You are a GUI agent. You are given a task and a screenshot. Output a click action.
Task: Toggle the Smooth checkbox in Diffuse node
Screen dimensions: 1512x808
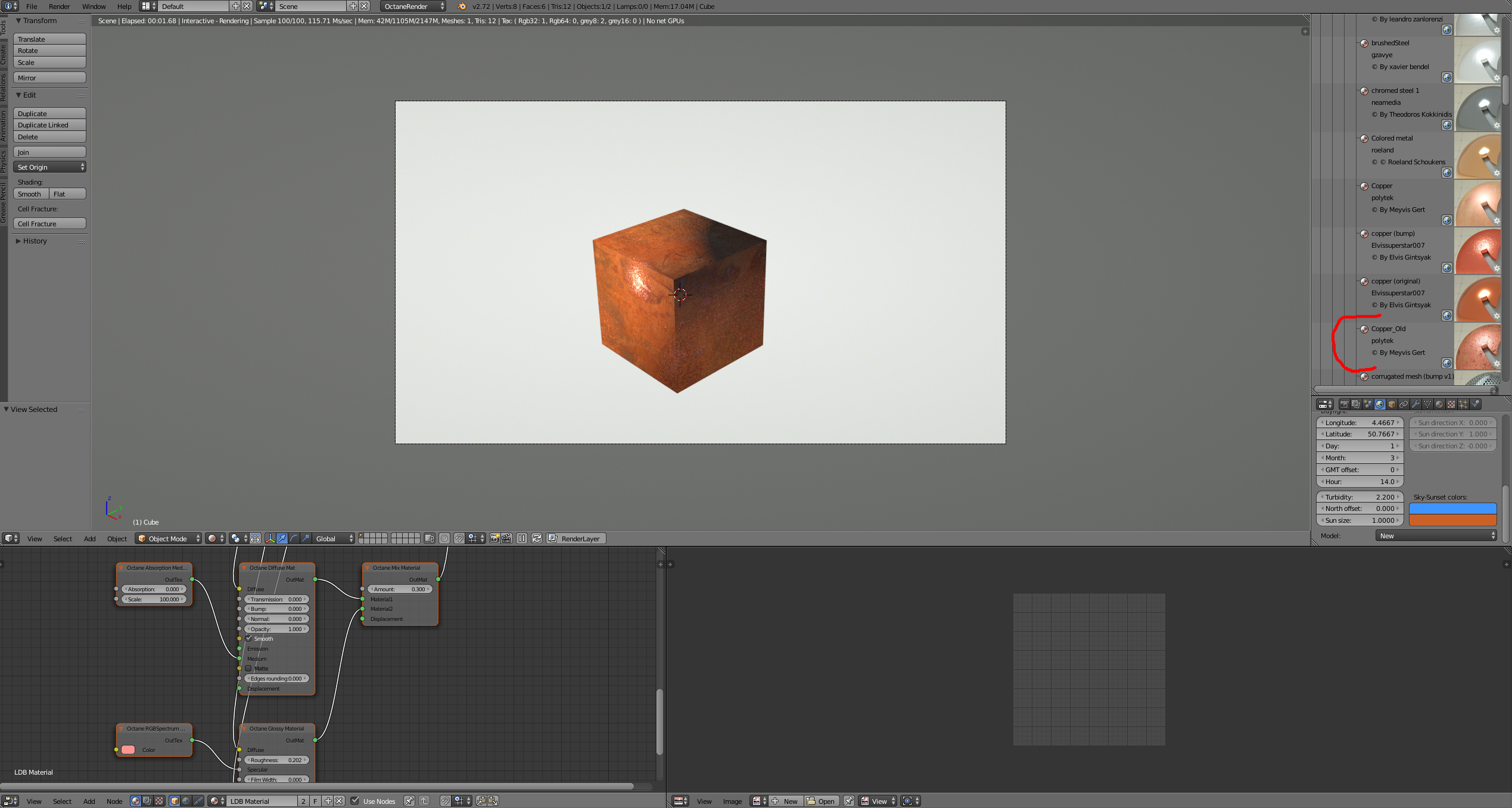pyautogui.click(x=249, y=638)
